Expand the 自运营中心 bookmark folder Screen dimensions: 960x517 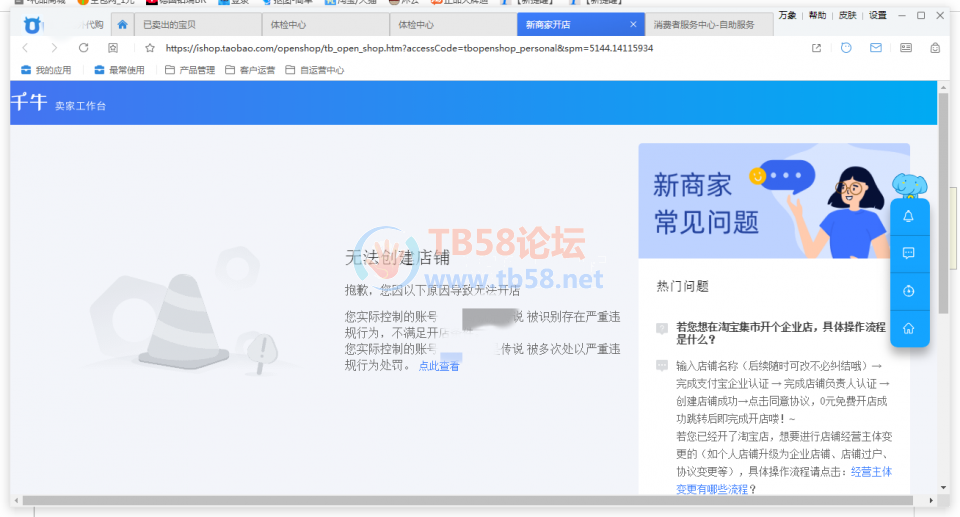pos(315,70)
